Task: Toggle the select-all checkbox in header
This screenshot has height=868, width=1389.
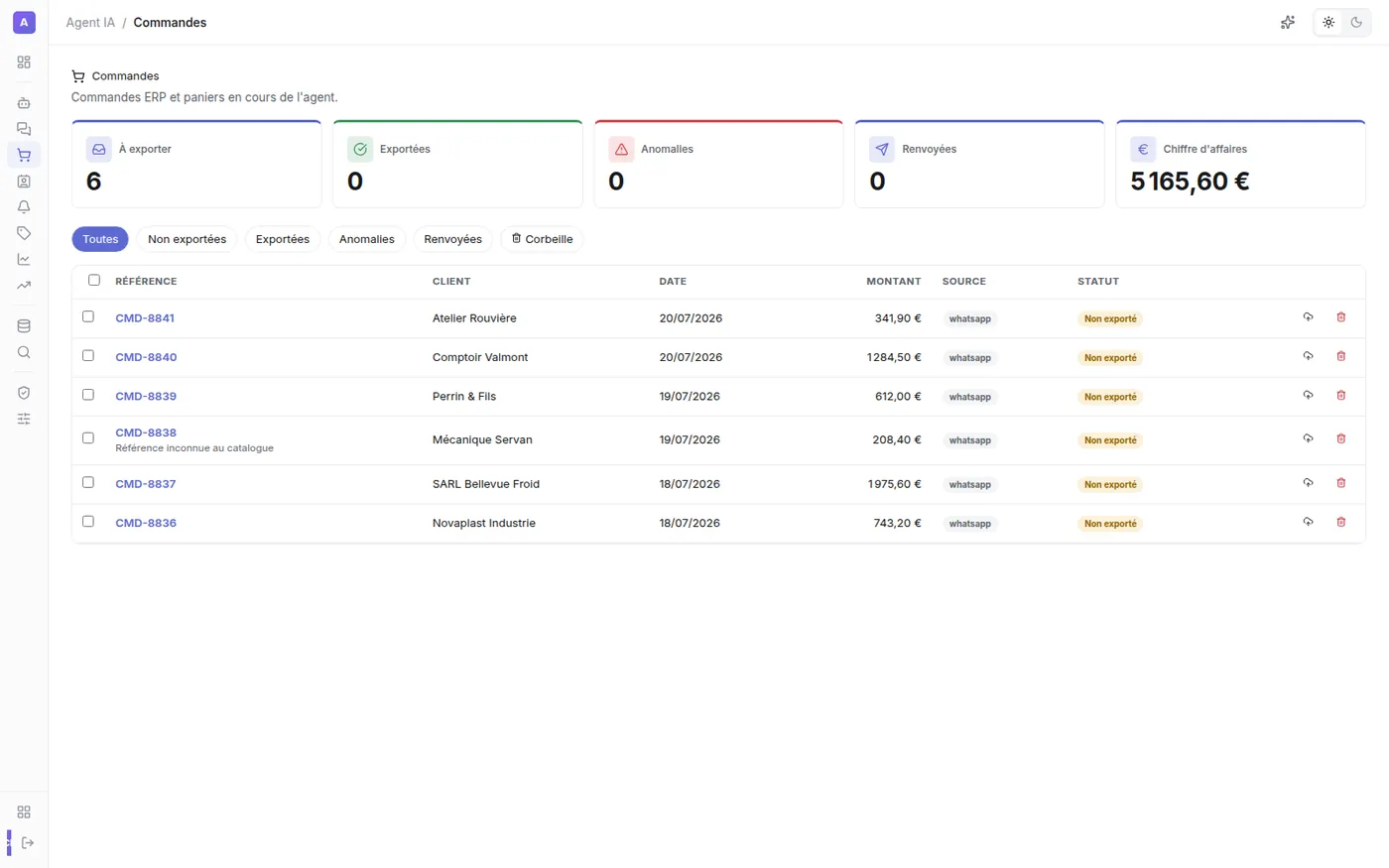Action: 94,280
